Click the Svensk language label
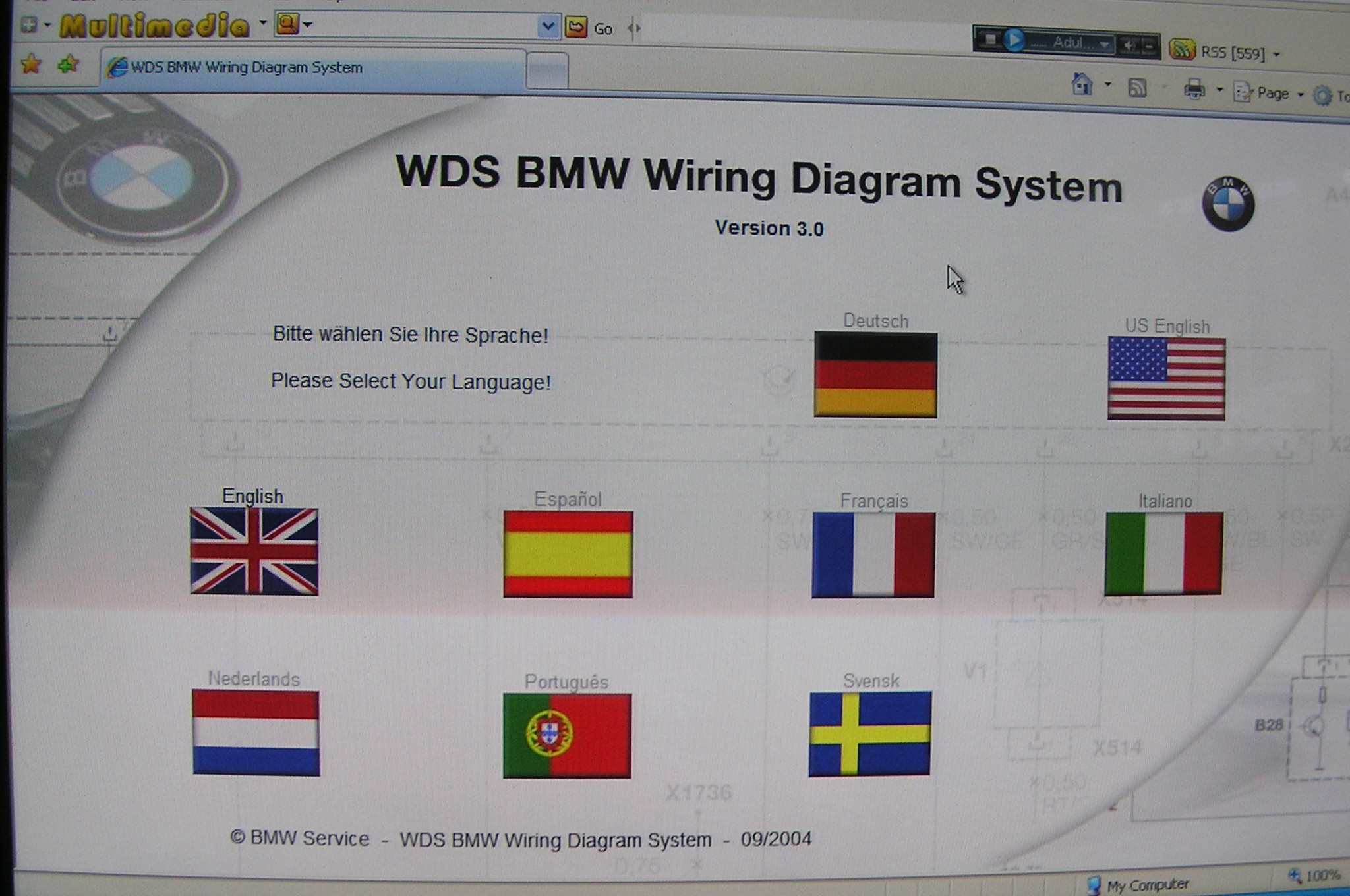The width and height of the screenshot is (1350, 896). (x=871, y=681)
